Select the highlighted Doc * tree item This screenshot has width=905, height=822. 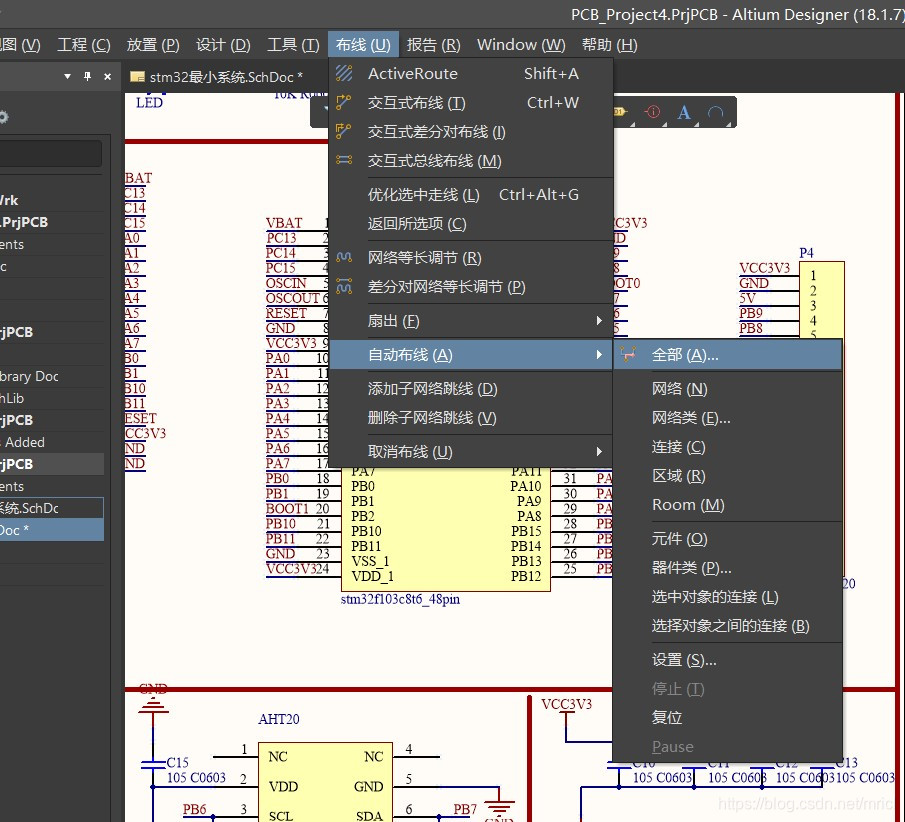click(x=52, y=530)
